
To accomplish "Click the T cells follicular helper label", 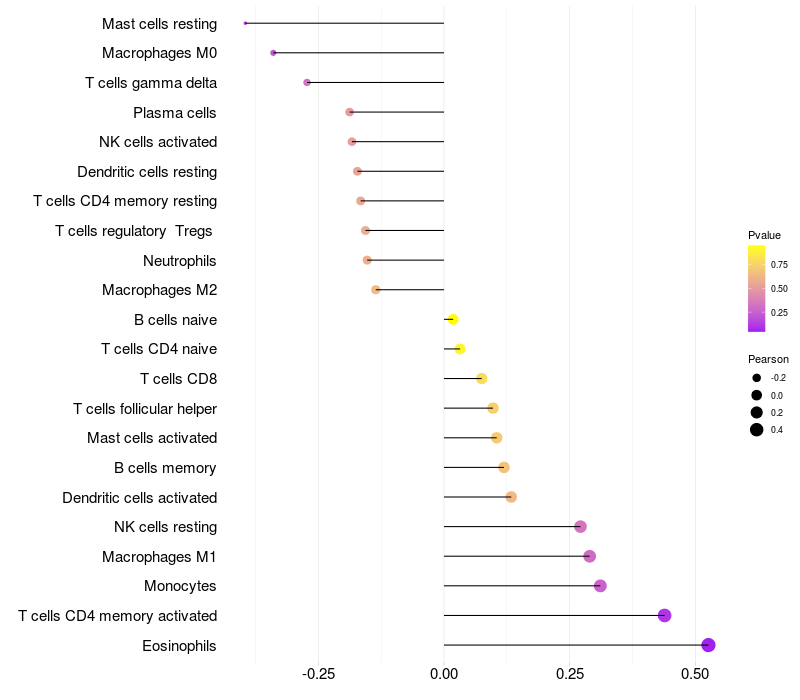I will (145, 408).
